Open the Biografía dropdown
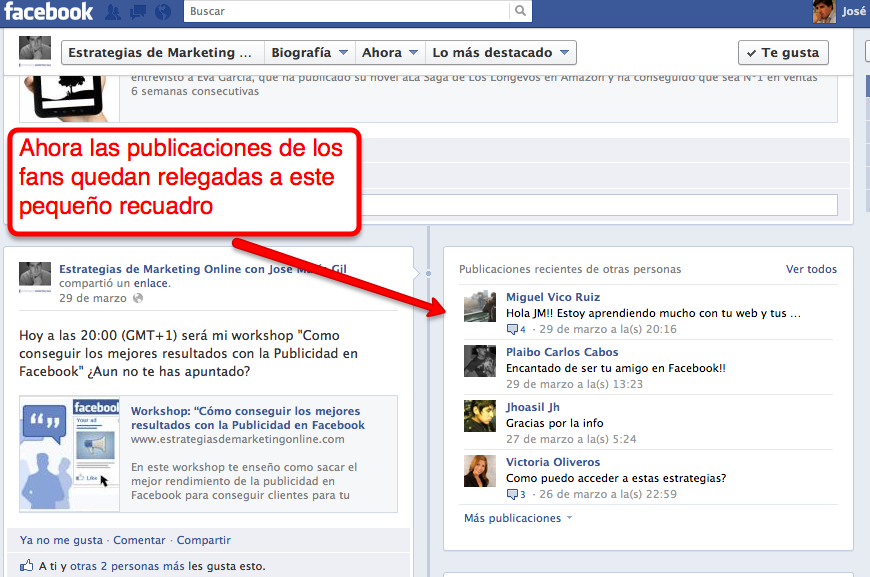The width and height of the screenshot is (870, 577). 310,53
